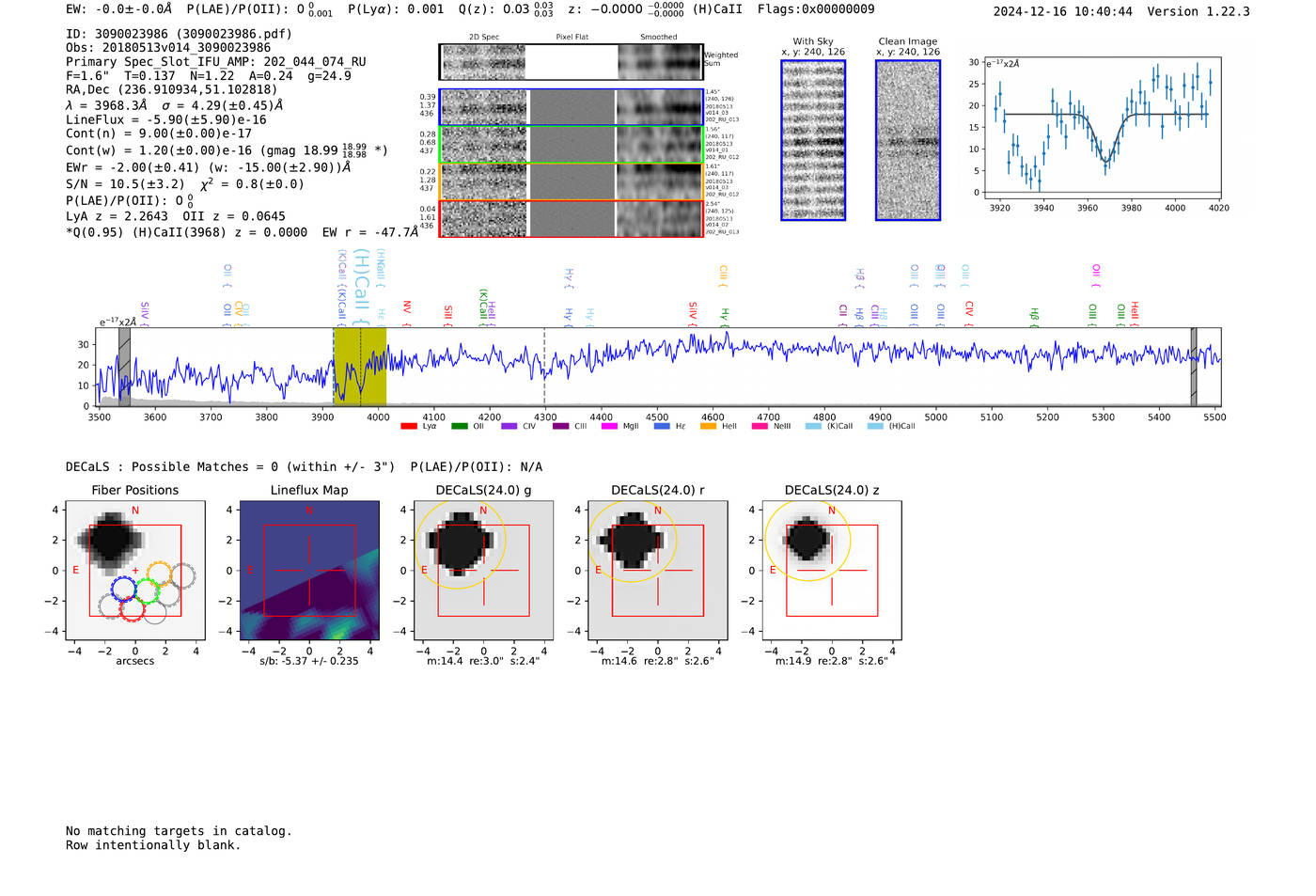
Task: Click the large (H)CaII line label
Action: [361, 281]
